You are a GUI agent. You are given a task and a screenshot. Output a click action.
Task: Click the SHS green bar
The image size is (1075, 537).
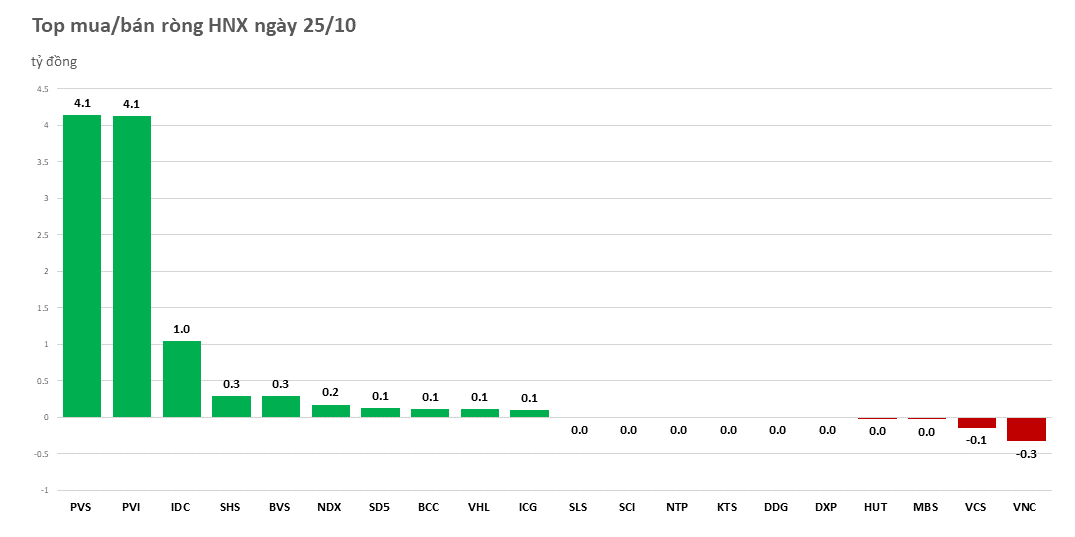pyautogui.click(x=231, y=406)
